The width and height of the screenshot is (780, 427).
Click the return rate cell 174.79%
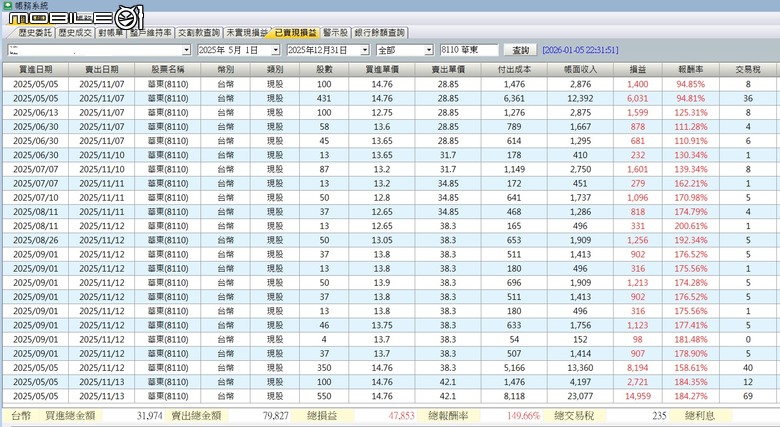tap(691, 212)
